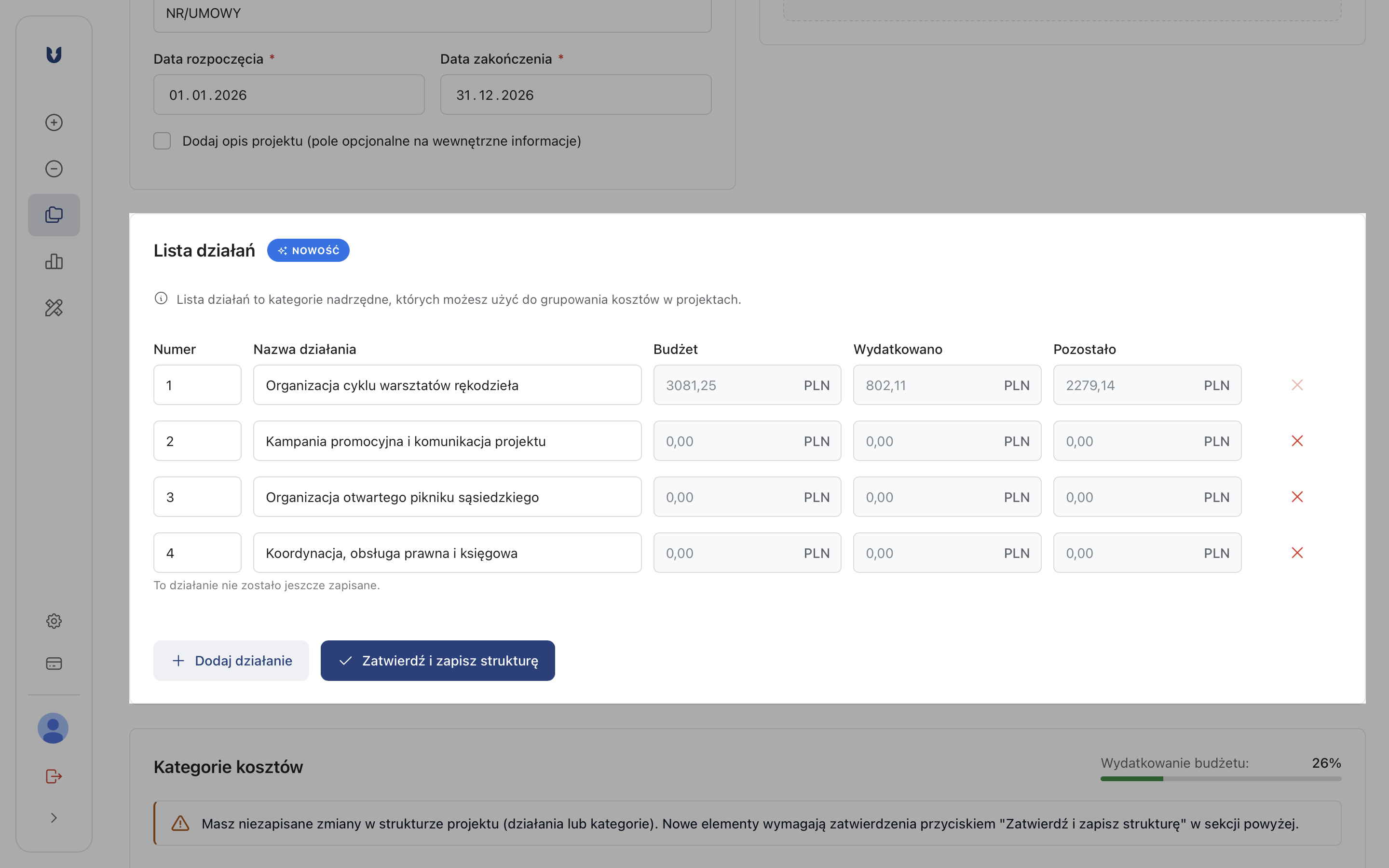Image resolution: width=1389 pixels, height=868 pixels.
Task: Open the bar chart statistics icon
Action: pyautogui.click(x=54, y=262)
